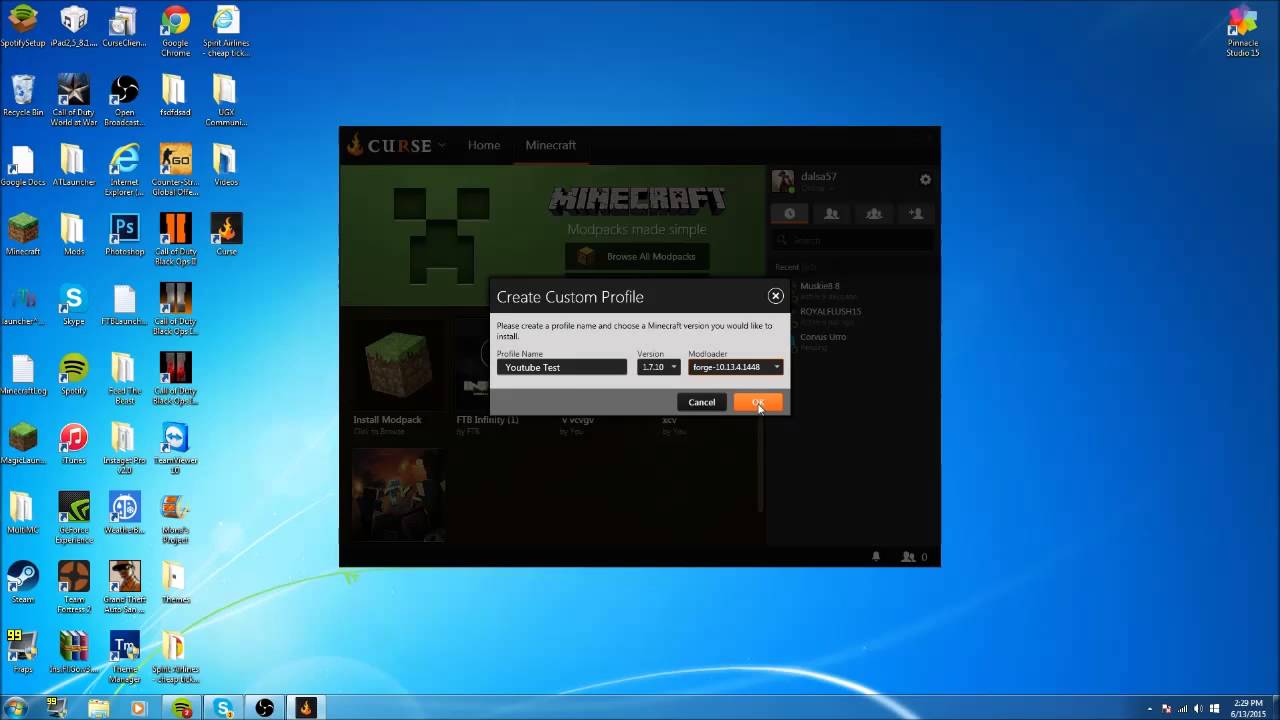Open the ATLauncher folder on desktop

(73, 165)
